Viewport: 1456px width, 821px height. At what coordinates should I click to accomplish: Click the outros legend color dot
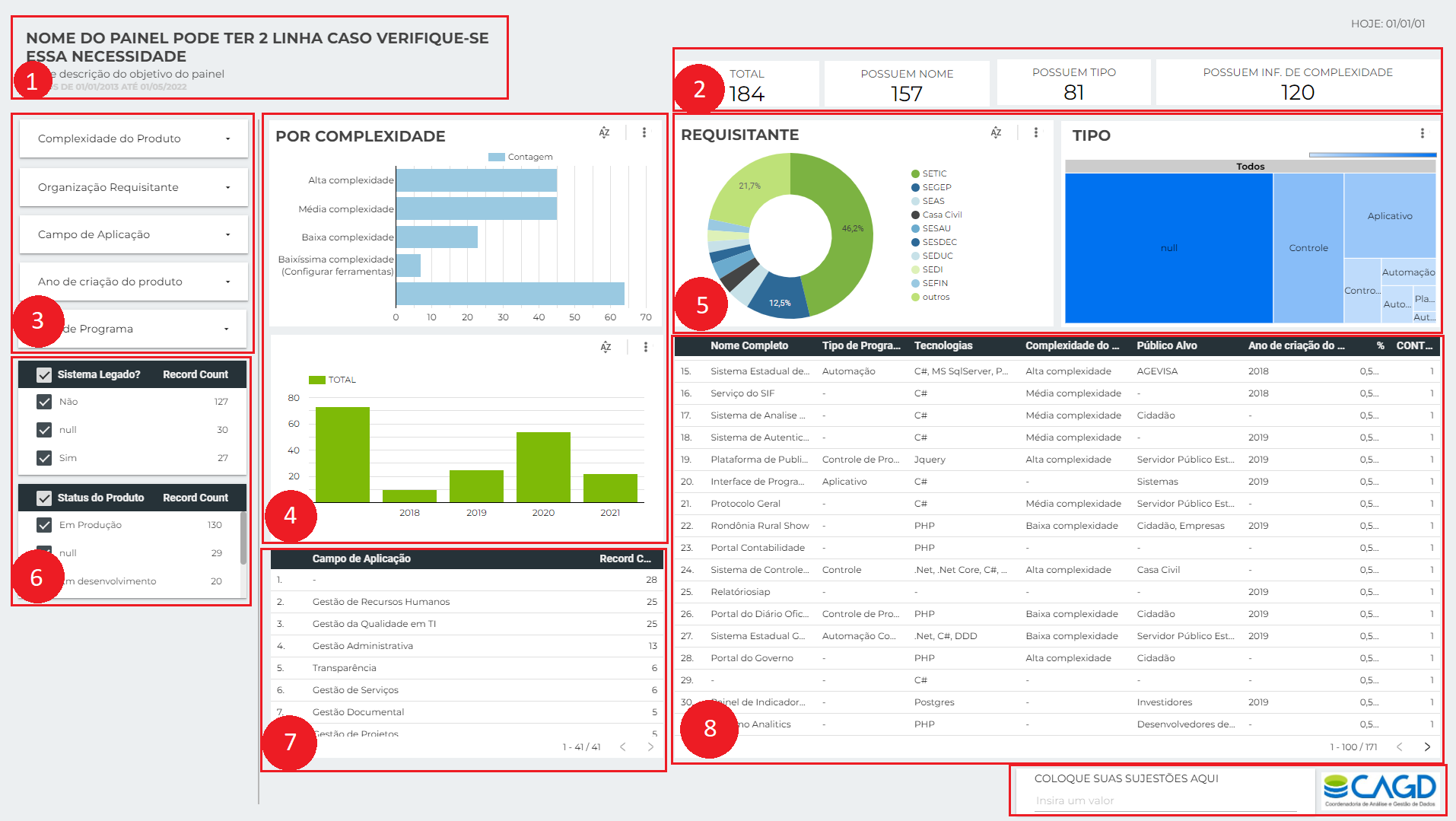pyautogui.click(x=916, y=297)
